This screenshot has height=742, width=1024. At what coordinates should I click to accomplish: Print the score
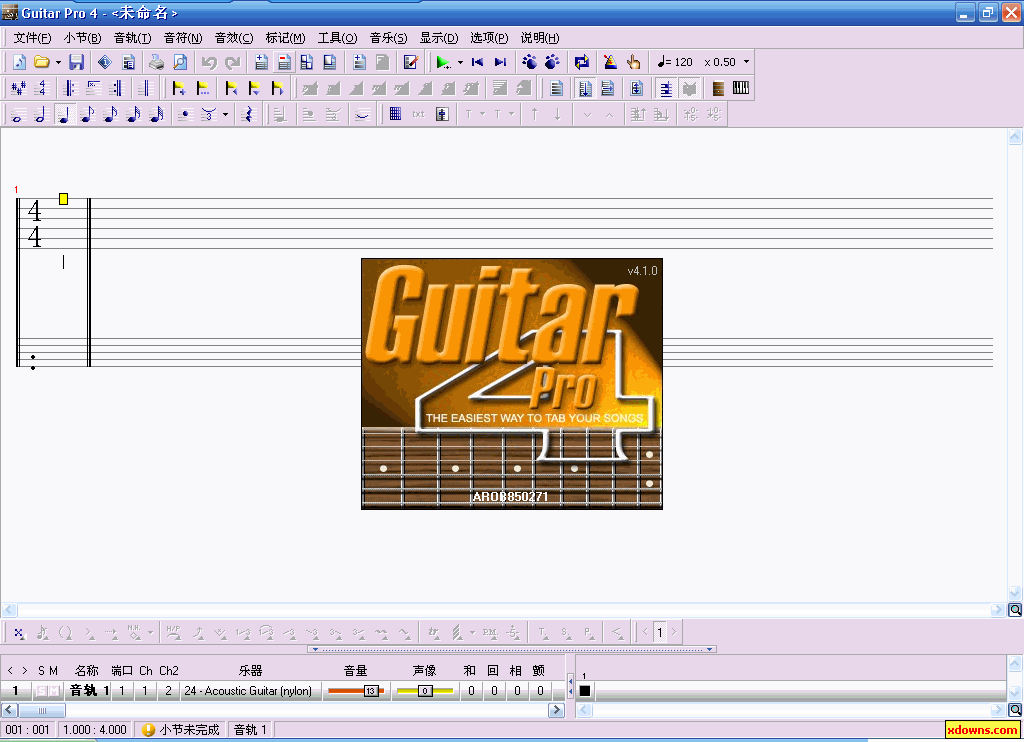156,62
